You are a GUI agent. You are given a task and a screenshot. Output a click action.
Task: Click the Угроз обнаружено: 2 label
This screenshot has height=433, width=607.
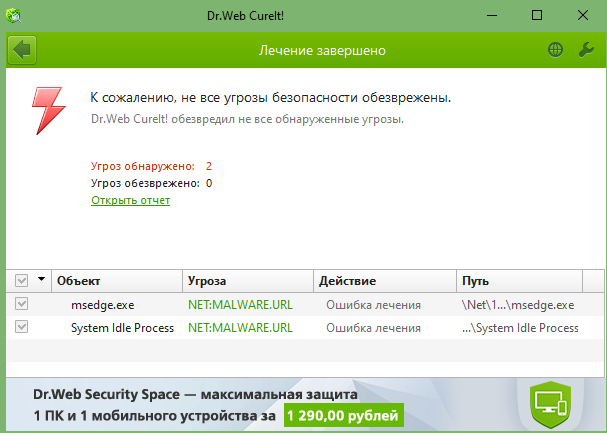point(151,166)
